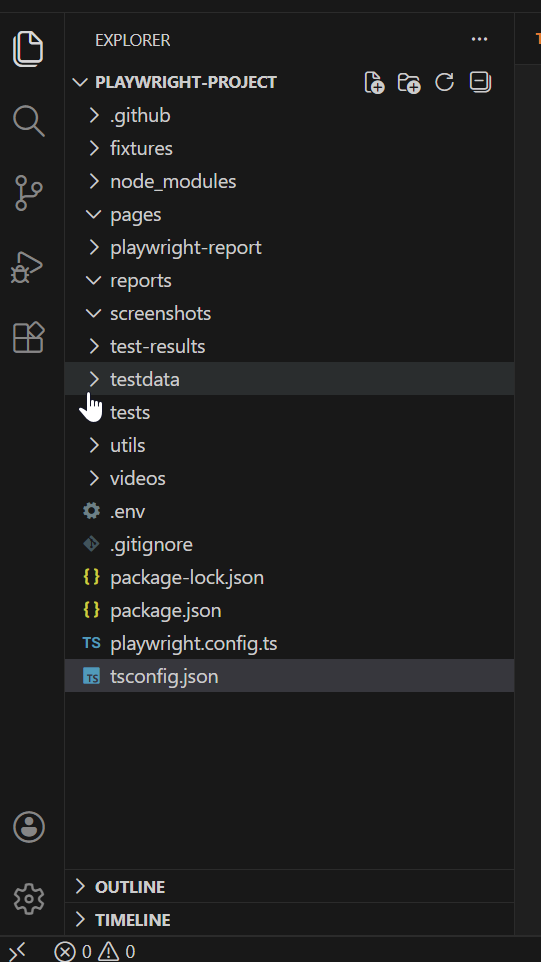The height and width of the screenshot is (962, 541).
Task: Click the package.json braces icon
Action: point(91,610)
